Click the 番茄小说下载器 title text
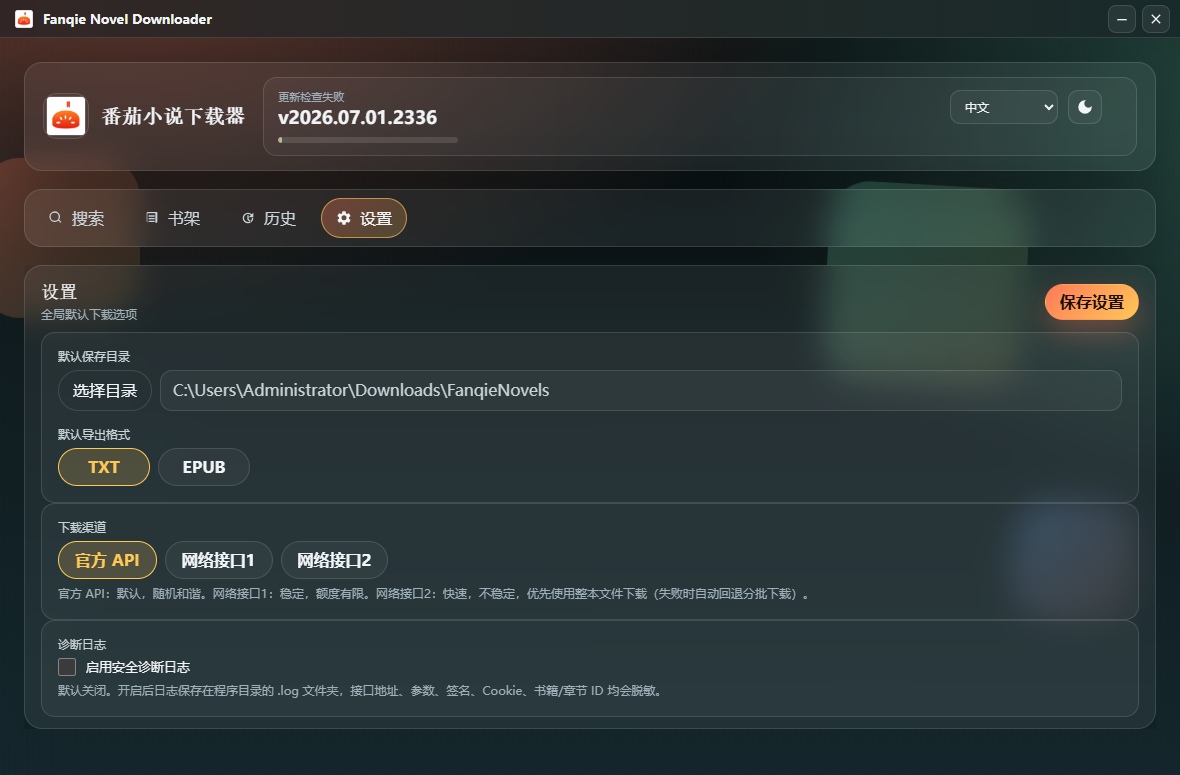Viewport: 1180px width, 775px height. 173,116
